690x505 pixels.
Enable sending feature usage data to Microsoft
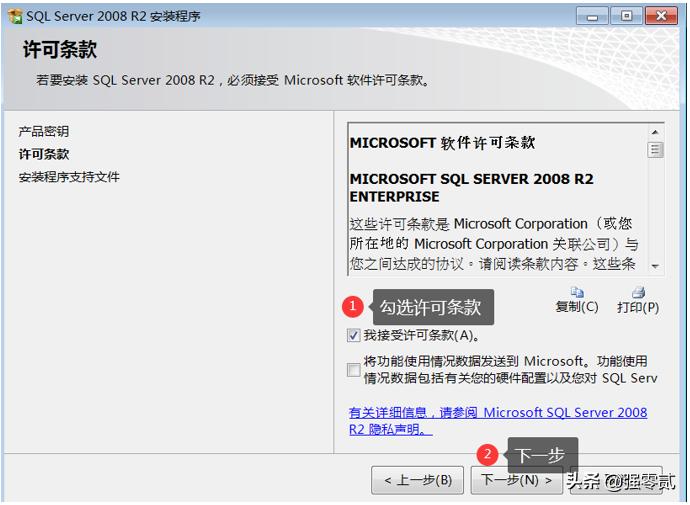[x=353, y=370]
